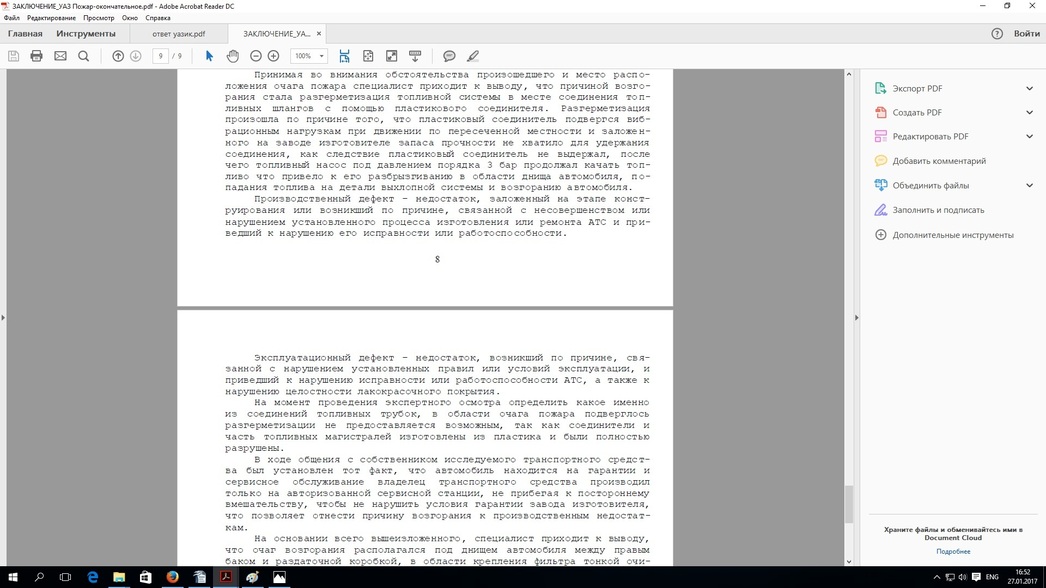Image resolution: width=1046 pixels, height=588 pixels.
Task: Follow the Подробнее link
Action: click(x=953, y=551)
